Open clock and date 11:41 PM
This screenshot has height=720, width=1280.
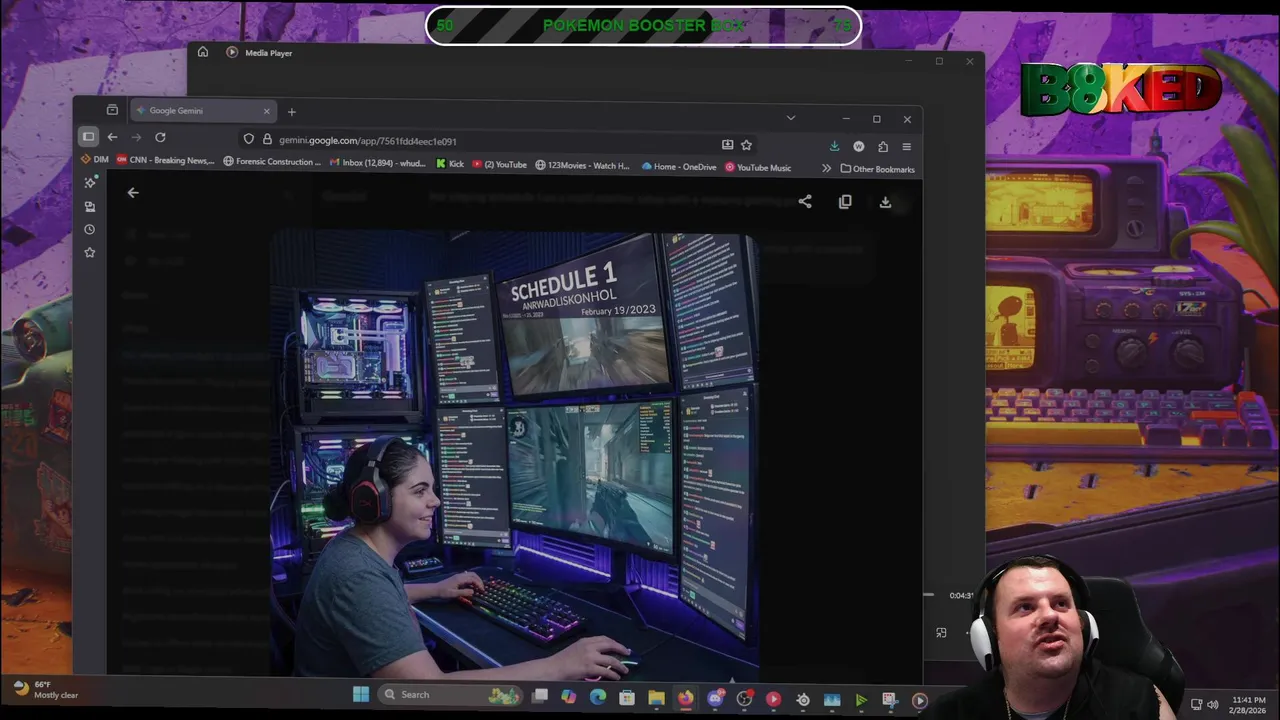1249,705
